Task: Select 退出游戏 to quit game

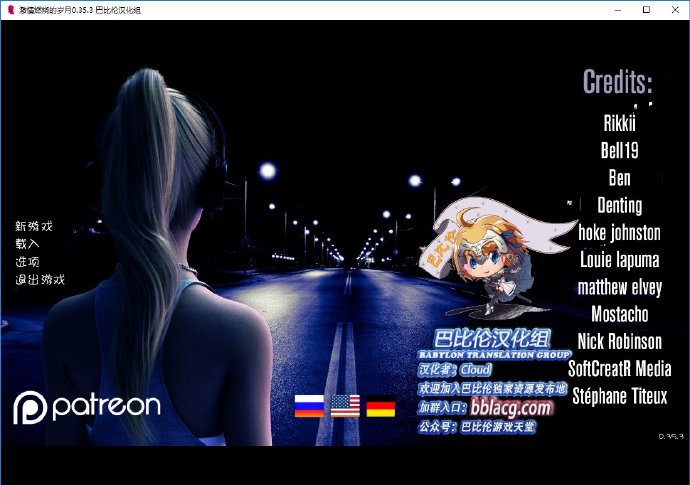Action: pyautogui.click(x=40, y=279)
